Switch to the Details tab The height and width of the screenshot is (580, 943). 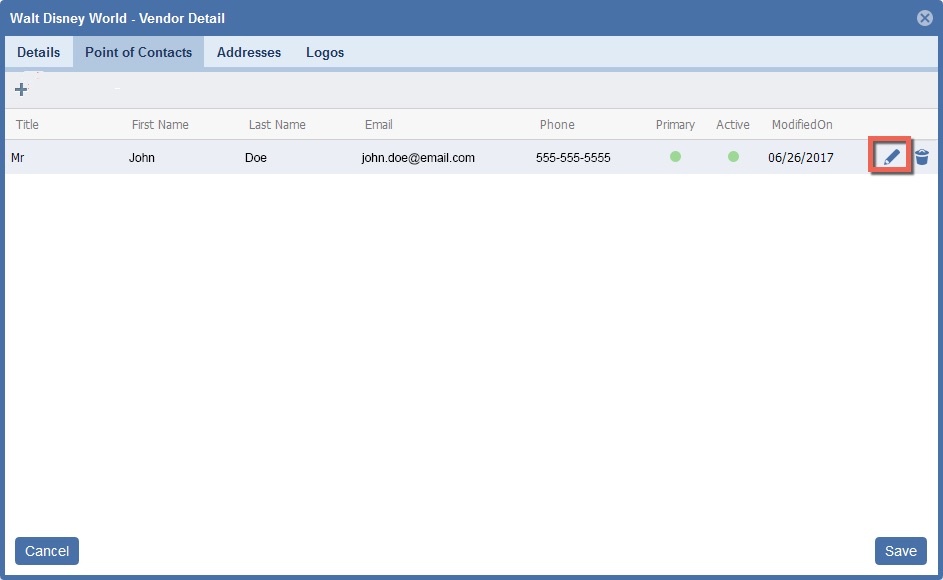(39, 52)
